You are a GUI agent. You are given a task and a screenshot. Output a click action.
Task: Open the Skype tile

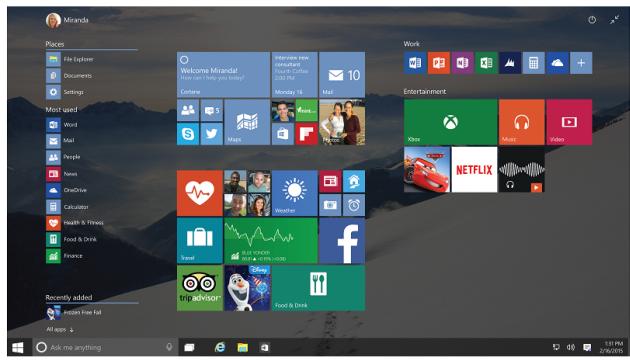point(188,134)
